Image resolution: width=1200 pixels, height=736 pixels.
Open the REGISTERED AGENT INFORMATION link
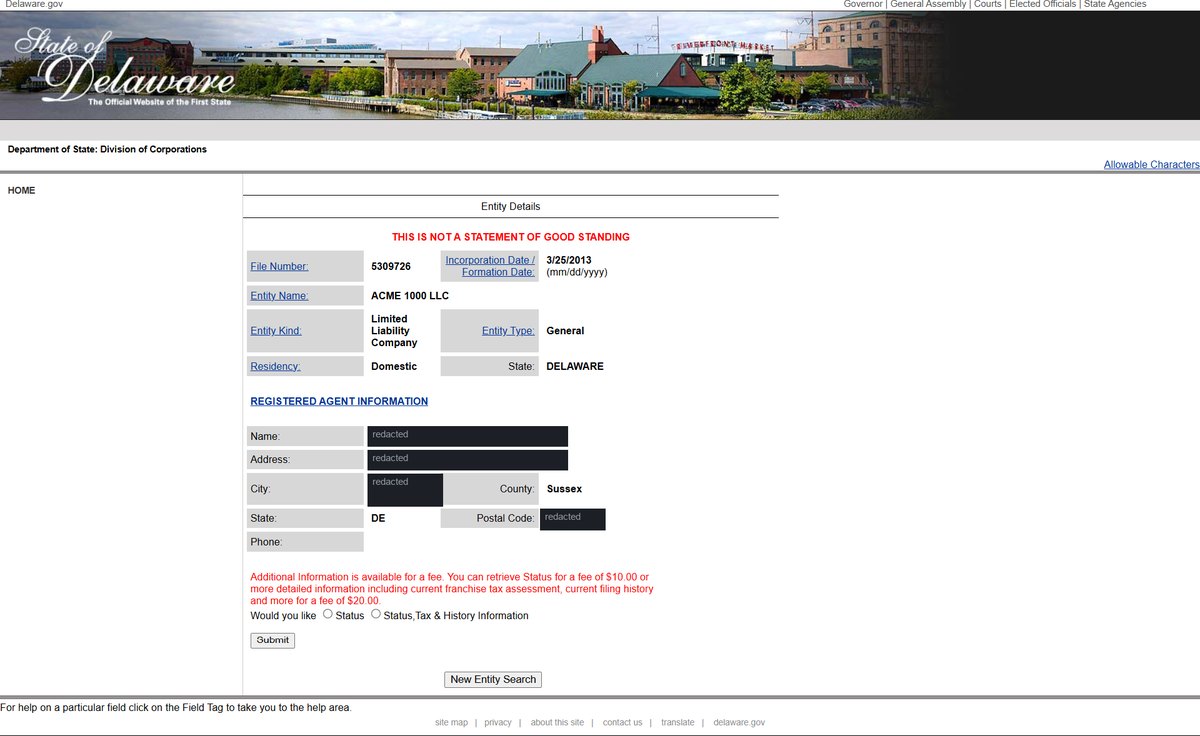click(339, 401)
